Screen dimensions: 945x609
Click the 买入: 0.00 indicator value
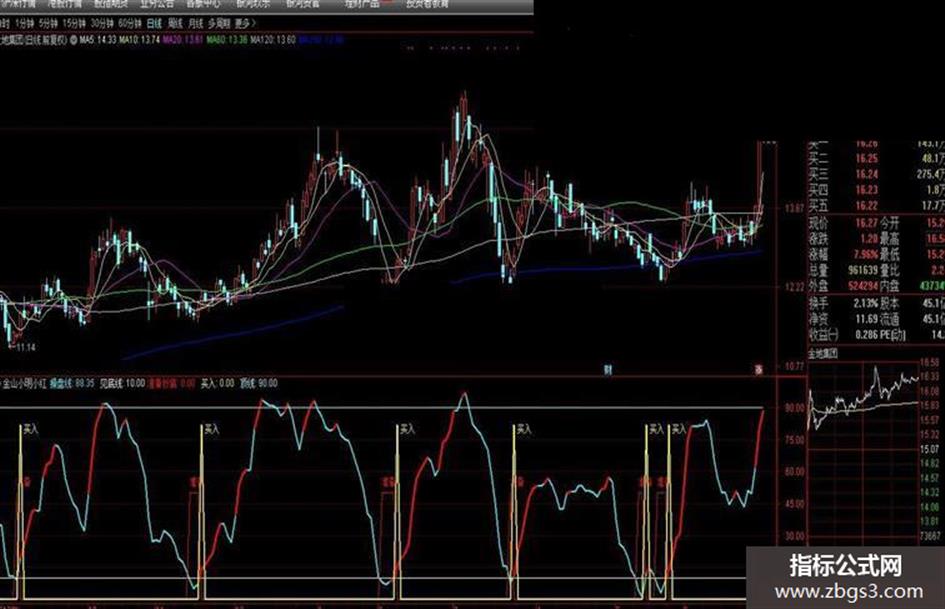(218, 383)
